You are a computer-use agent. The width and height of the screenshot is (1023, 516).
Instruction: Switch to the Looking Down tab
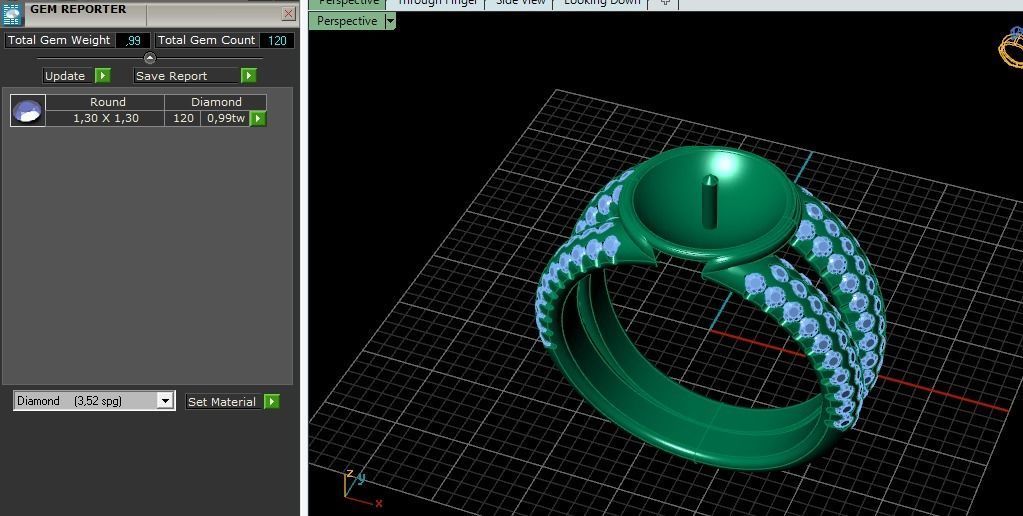click(x=601, y=3)
